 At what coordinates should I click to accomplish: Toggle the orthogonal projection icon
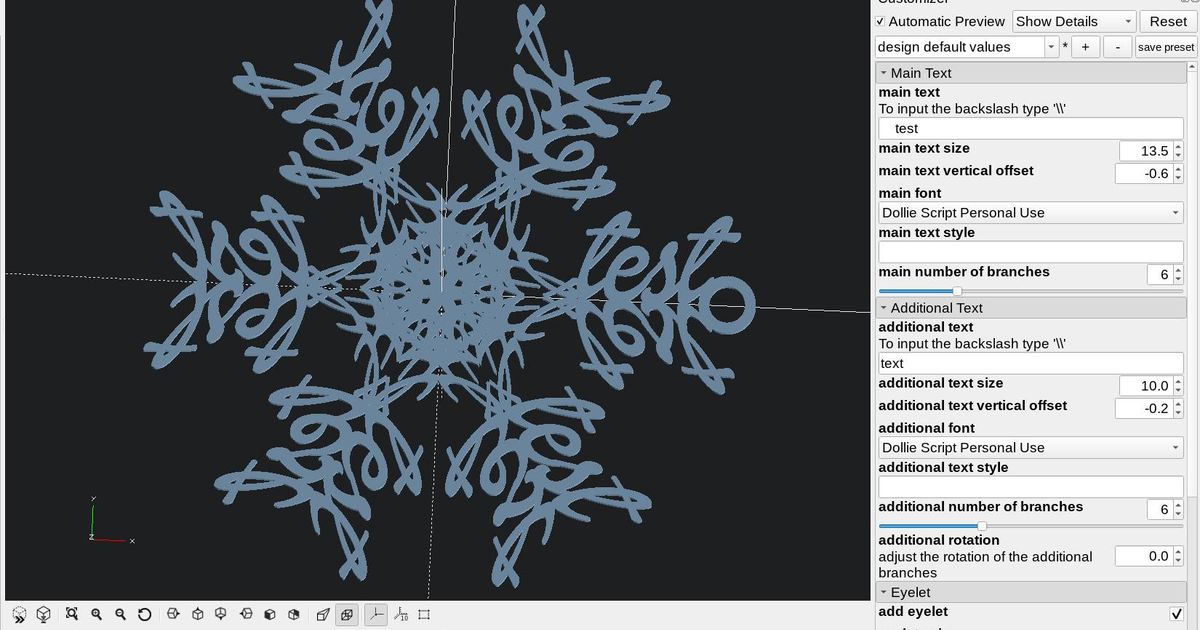point(347,614)
